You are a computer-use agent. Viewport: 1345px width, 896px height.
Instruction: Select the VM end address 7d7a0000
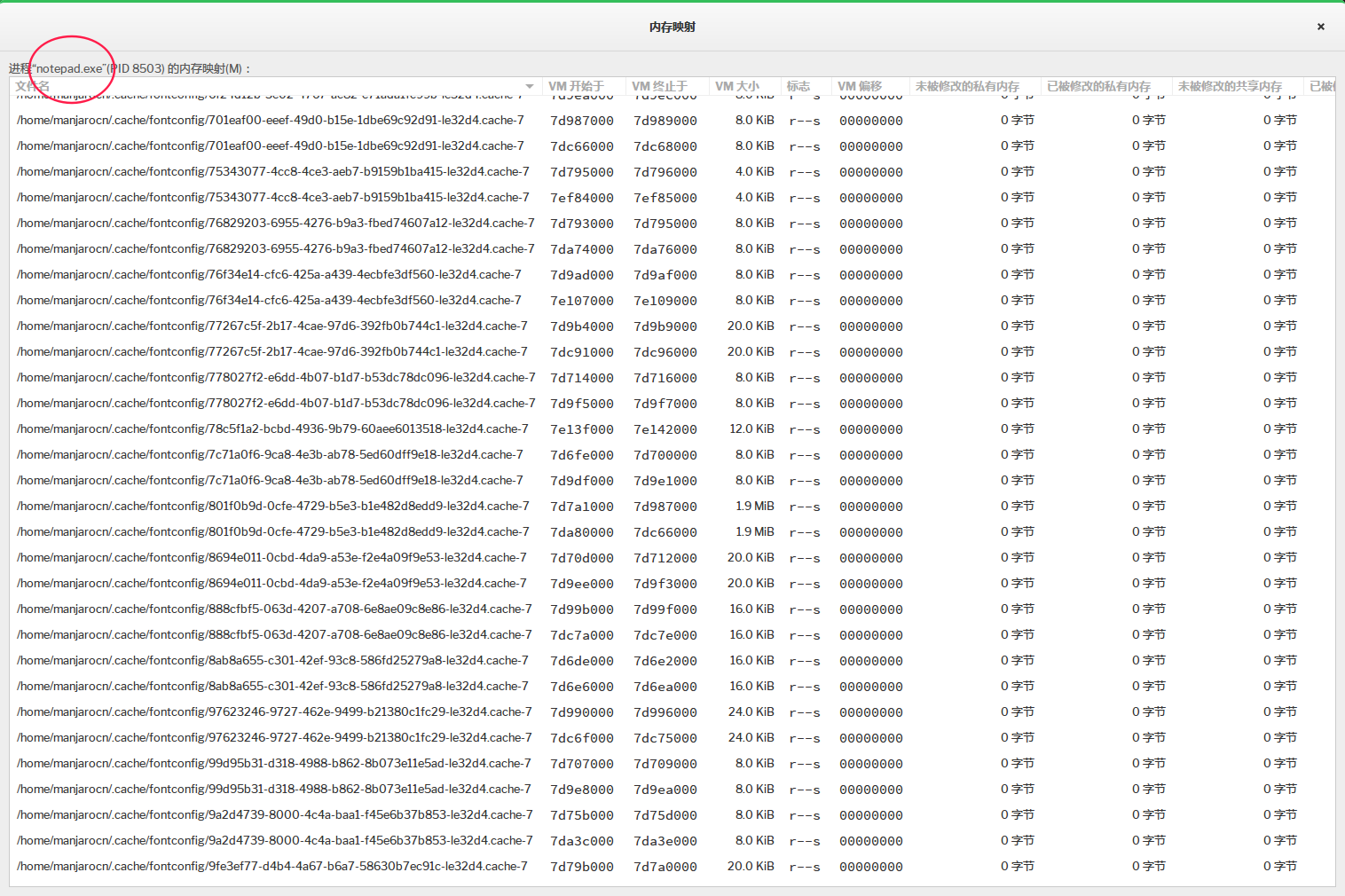[x=665, y=867]
